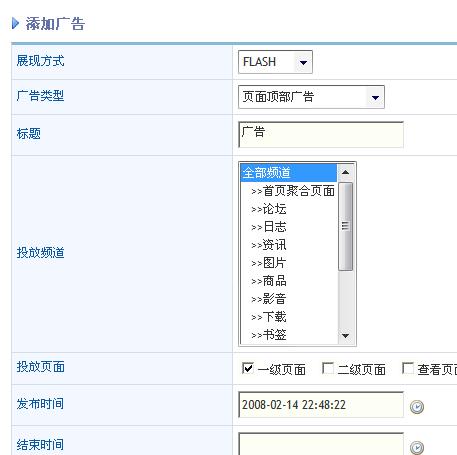
Task: Open the 广告类型 页面顶部广告 dropdown
Action: [311, 97]
